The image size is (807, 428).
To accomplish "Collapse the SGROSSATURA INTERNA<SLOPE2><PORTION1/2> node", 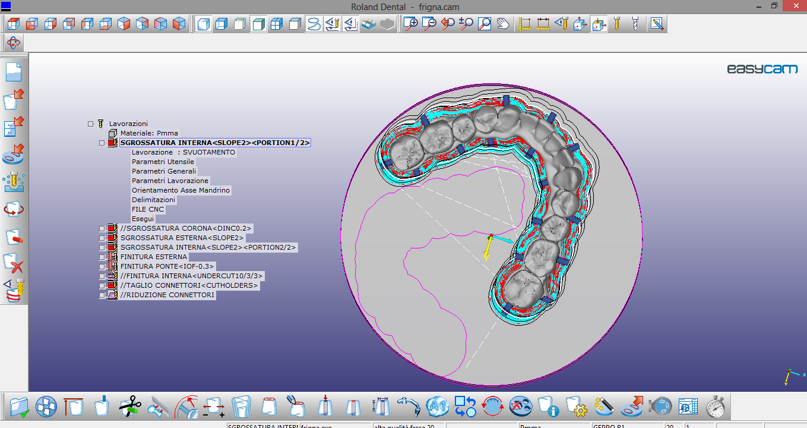I will [102, 143].
